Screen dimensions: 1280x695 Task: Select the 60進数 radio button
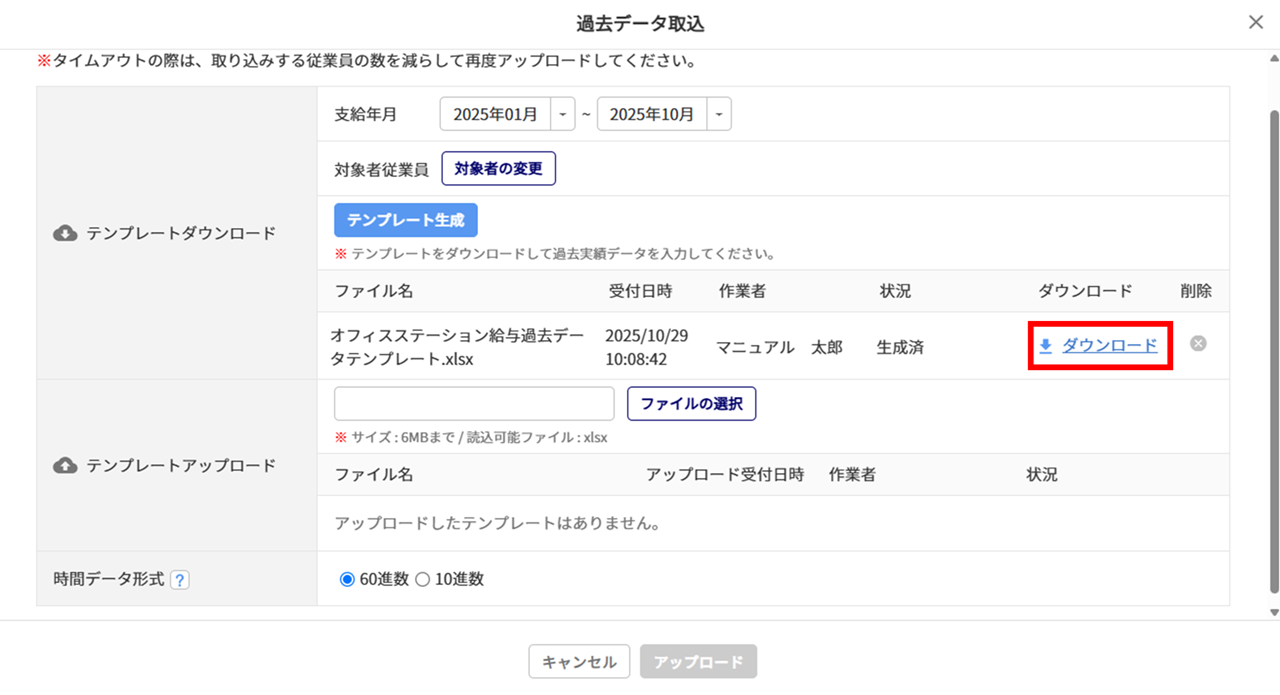(347, 579)
